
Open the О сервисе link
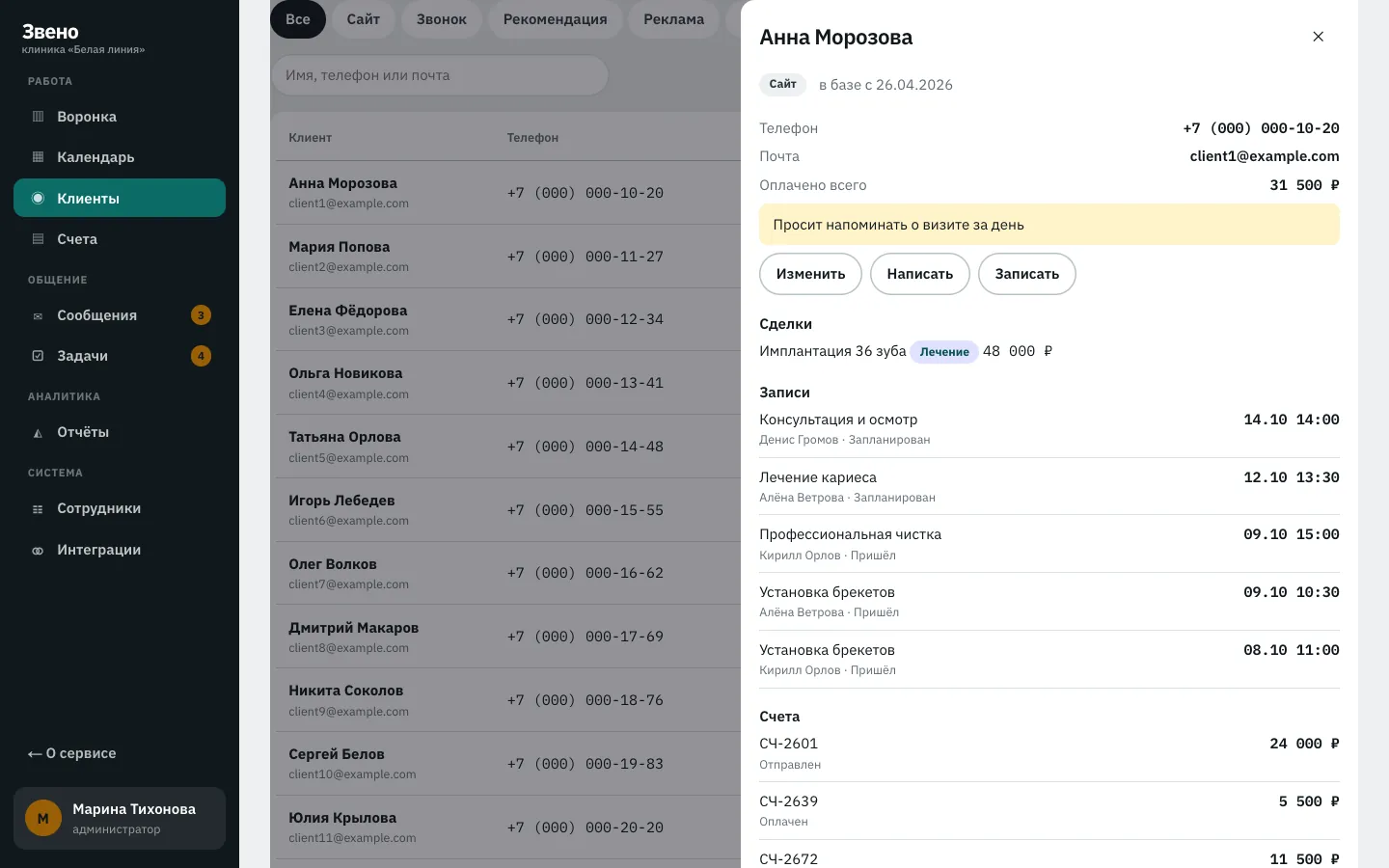(x=72, y=753)
